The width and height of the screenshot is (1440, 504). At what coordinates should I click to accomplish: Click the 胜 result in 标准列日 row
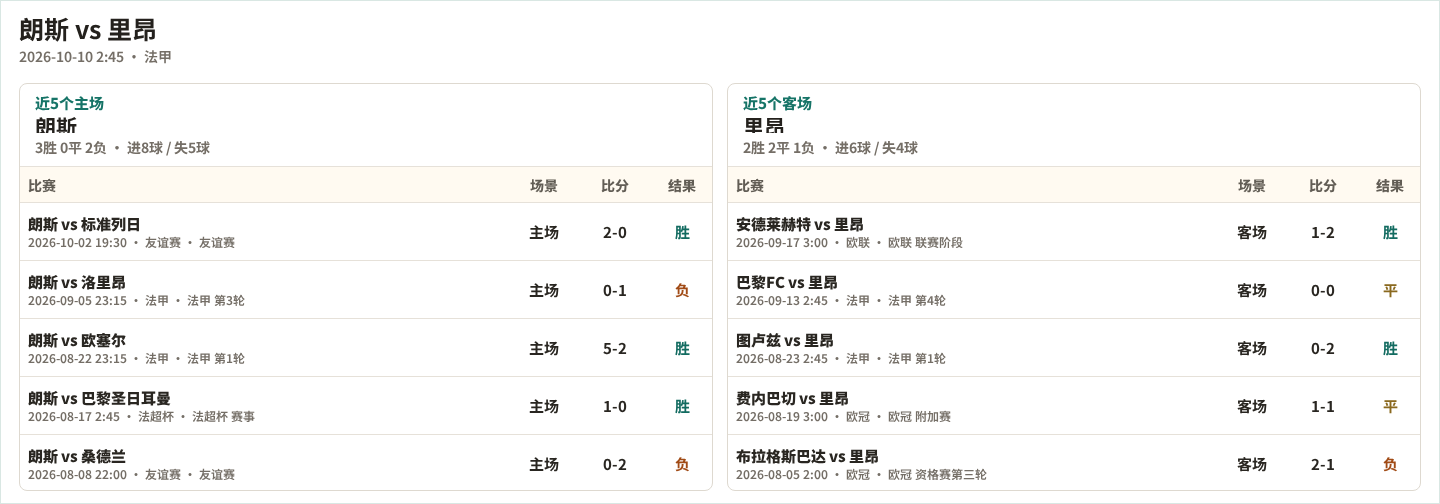point(682,232)
